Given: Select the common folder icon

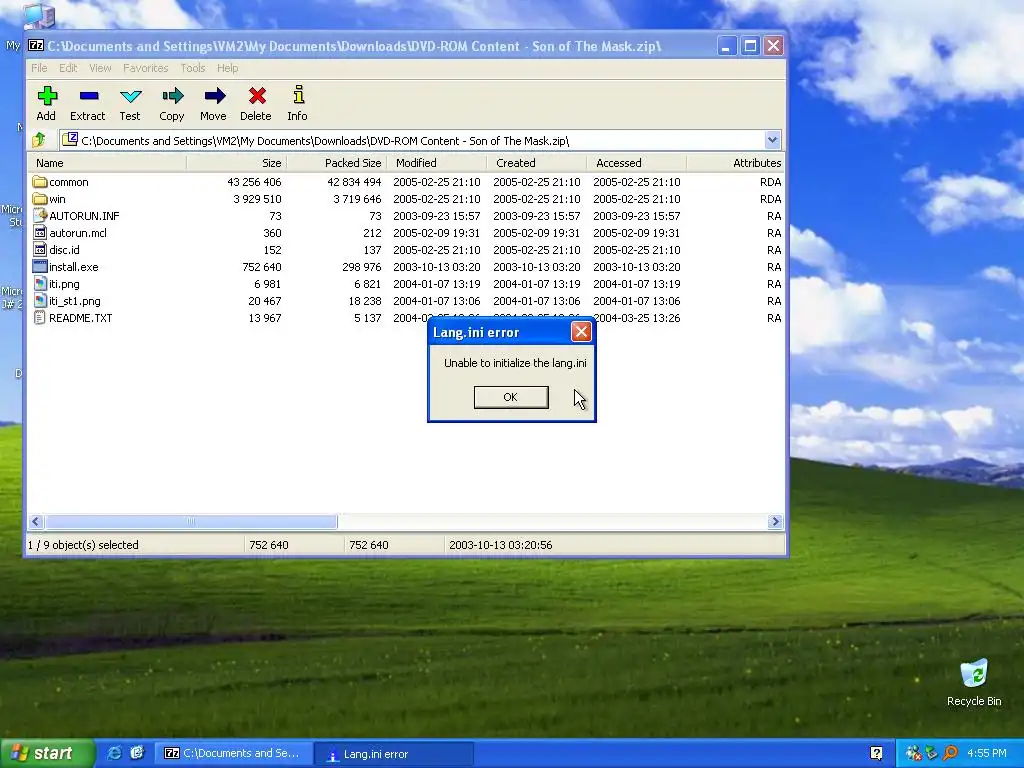Looking at the screenshot, I should (x=40, y=182).
